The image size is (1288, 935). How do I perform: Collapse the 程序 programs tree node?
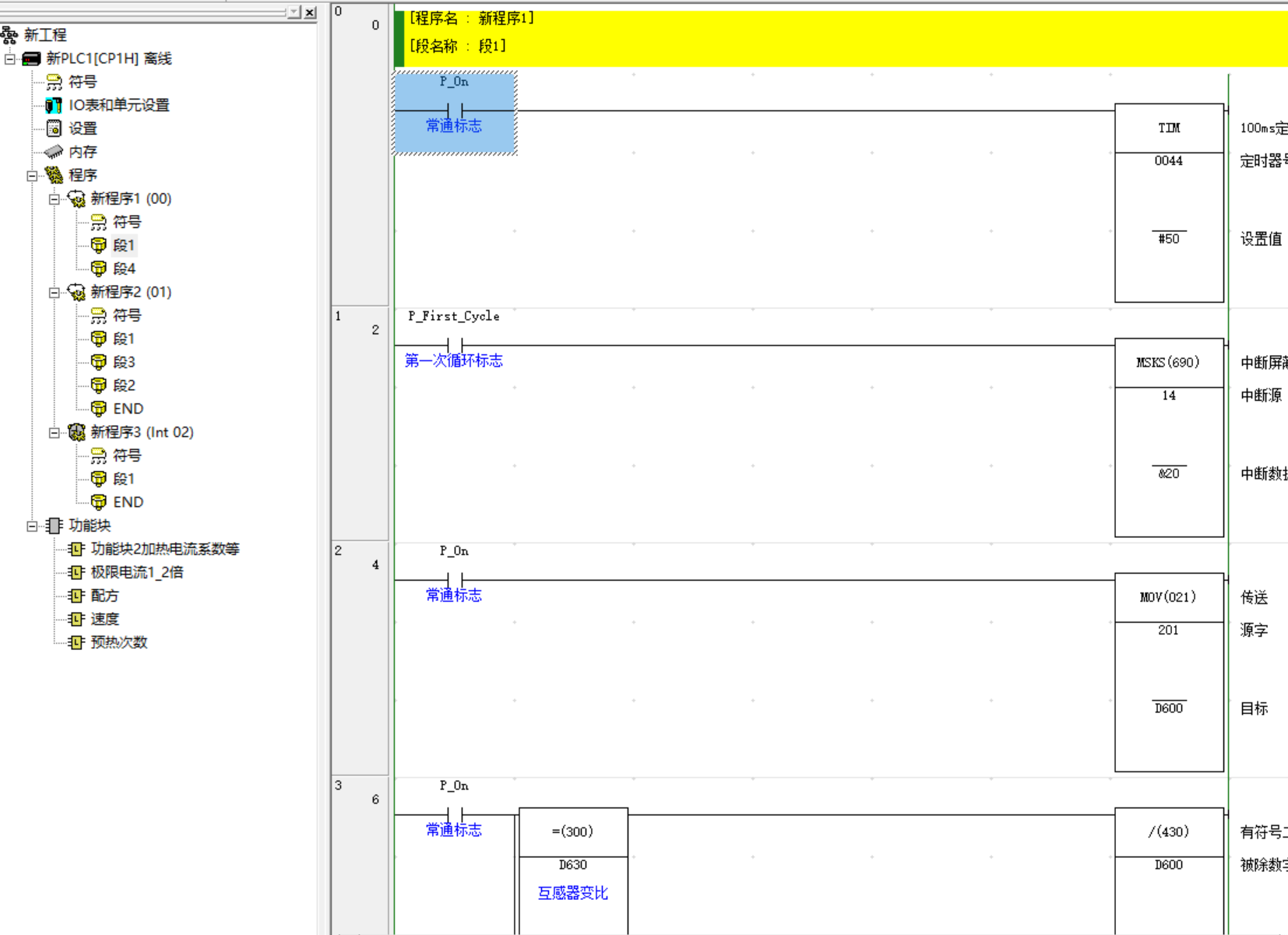point(32,176)
